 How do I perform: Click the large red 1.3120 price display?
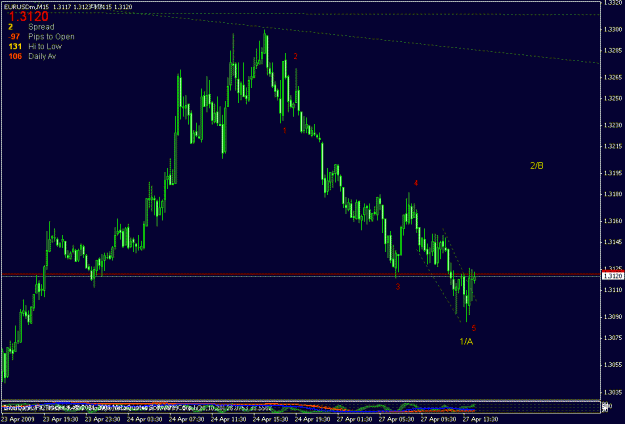click(x=29, y=17)
